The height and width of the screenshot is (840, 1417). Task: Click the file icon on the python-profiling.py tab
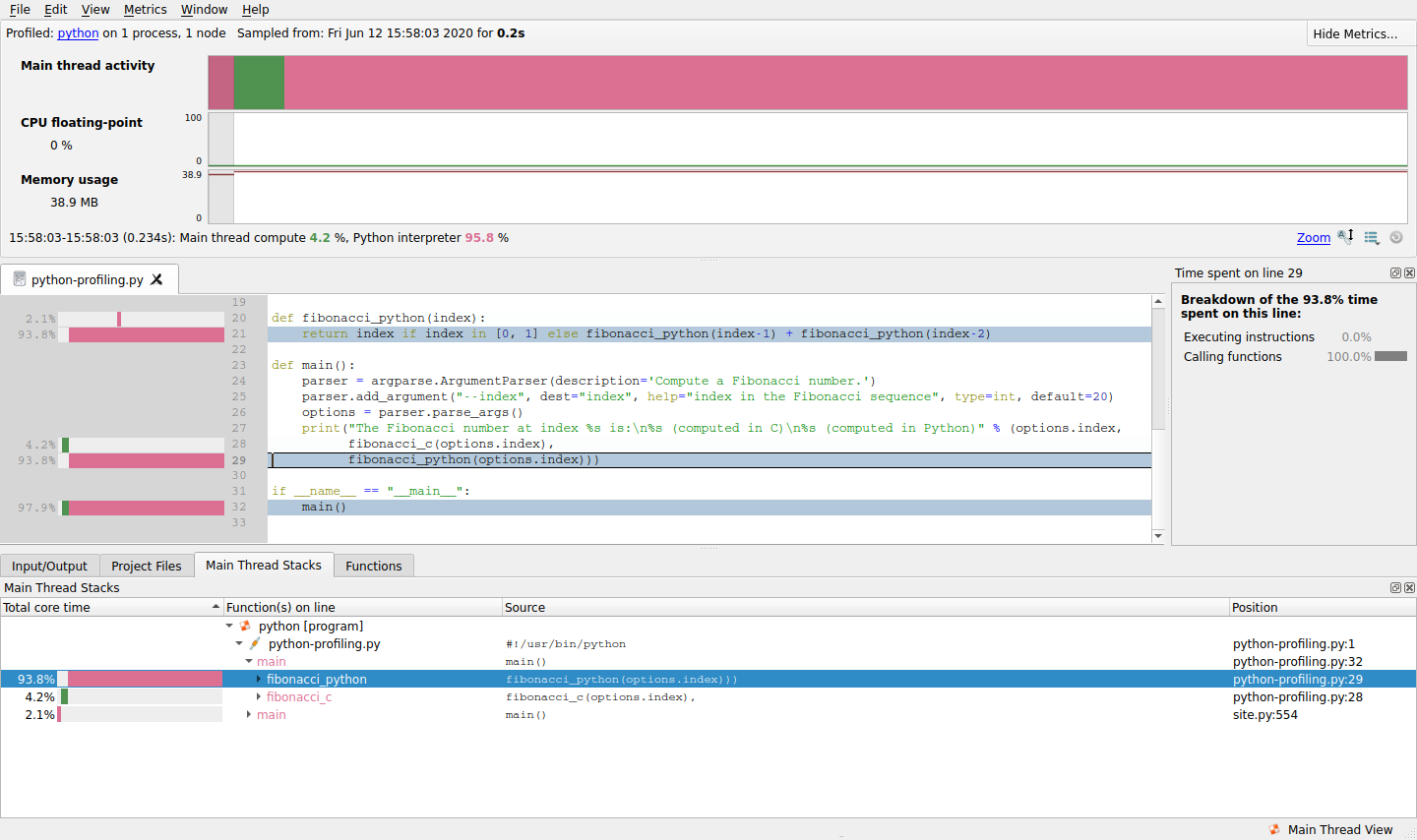click(x=19, y=279)
